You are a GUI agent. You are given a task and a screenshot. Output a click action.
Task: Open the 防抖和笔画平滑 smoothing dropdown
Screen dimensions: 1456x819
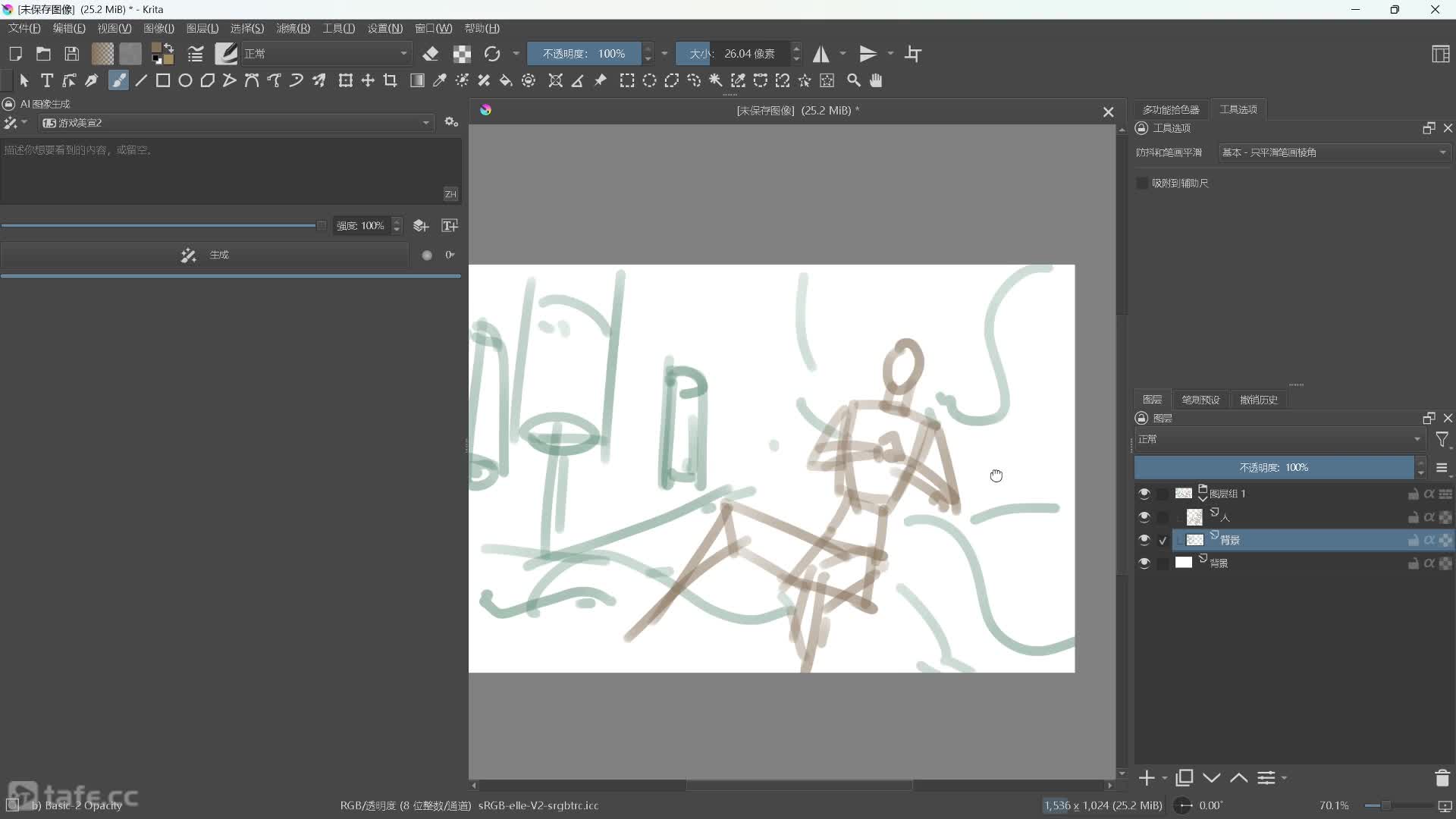(1335, 152)
